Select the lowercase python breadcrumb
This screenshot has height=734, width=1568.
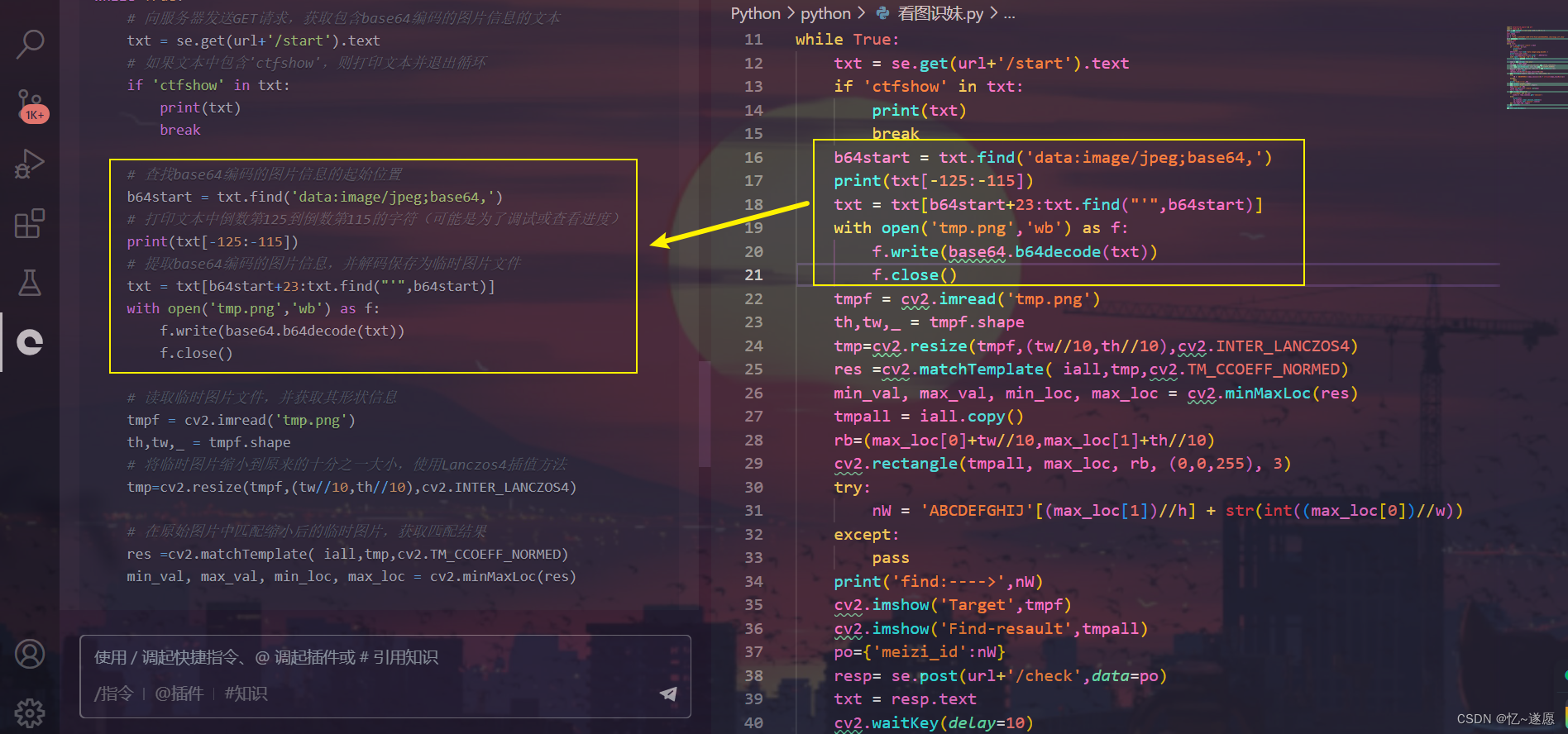point(825,13)
